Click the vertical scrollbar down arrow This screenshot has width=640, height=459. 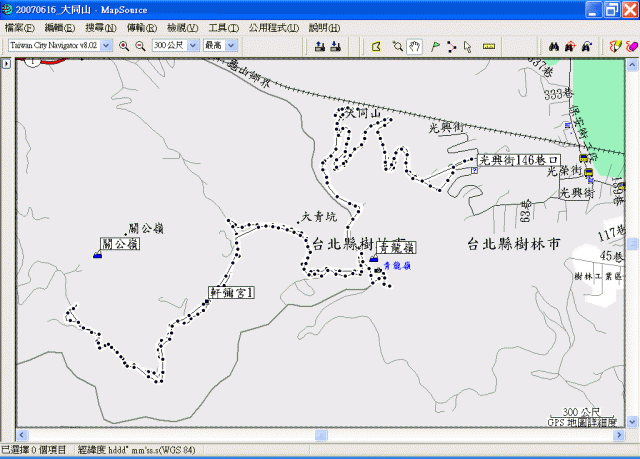click(632, 421)
